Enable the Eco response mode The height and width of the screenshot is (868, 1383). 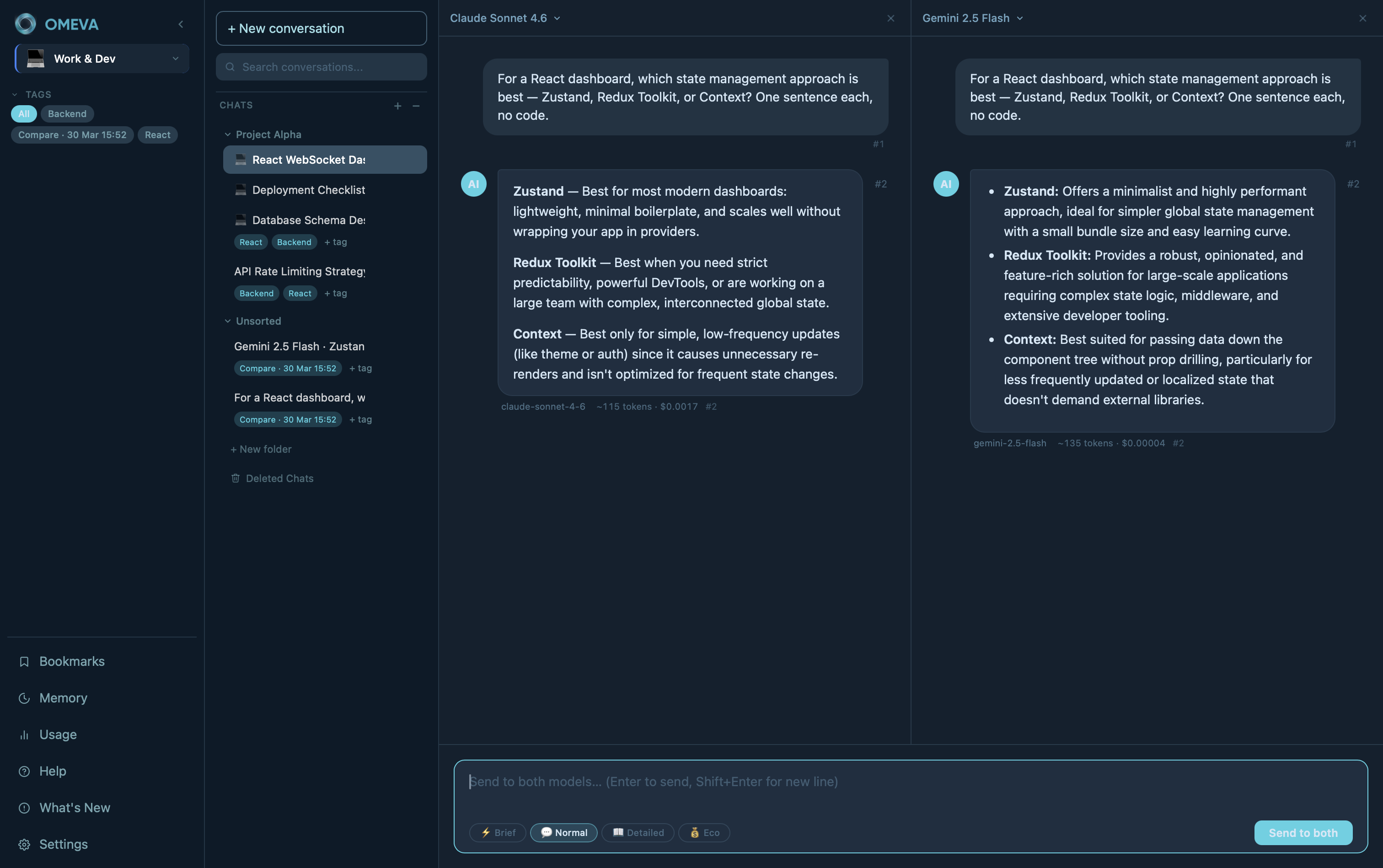click(704, 832)
